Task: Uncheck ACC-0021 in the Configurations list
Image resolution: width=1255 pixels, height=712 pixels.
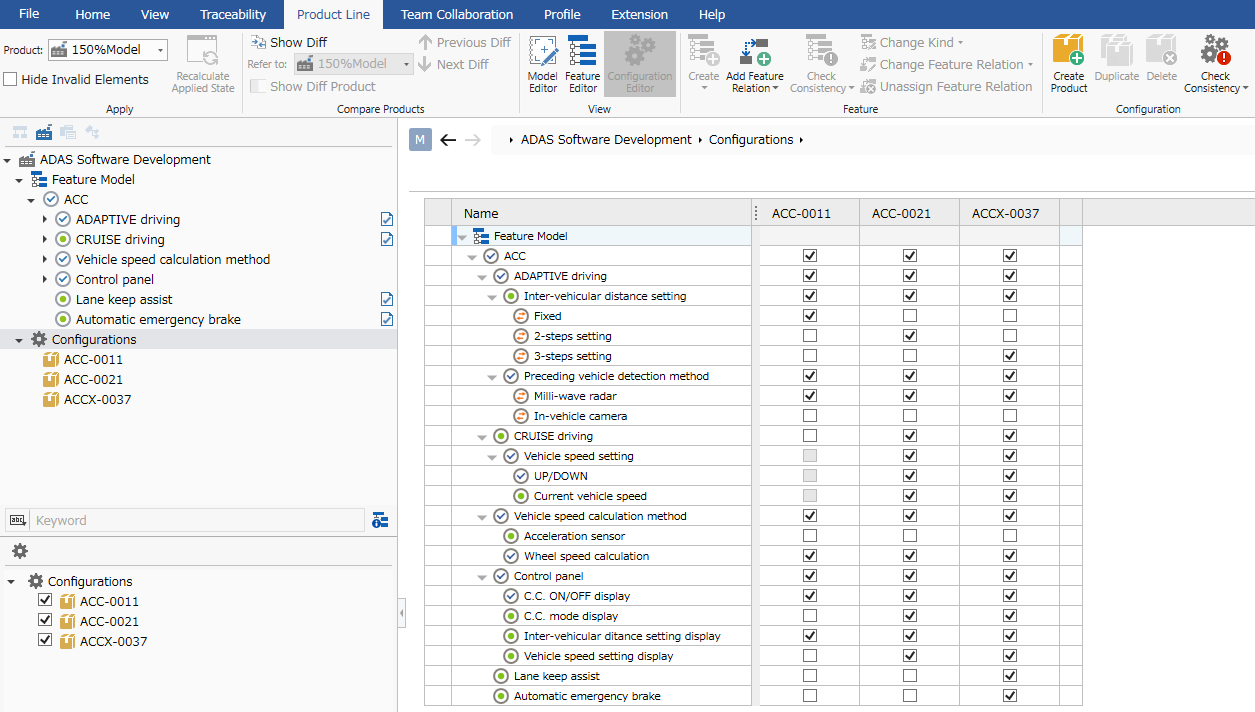Action: click(x=45, y=621)
